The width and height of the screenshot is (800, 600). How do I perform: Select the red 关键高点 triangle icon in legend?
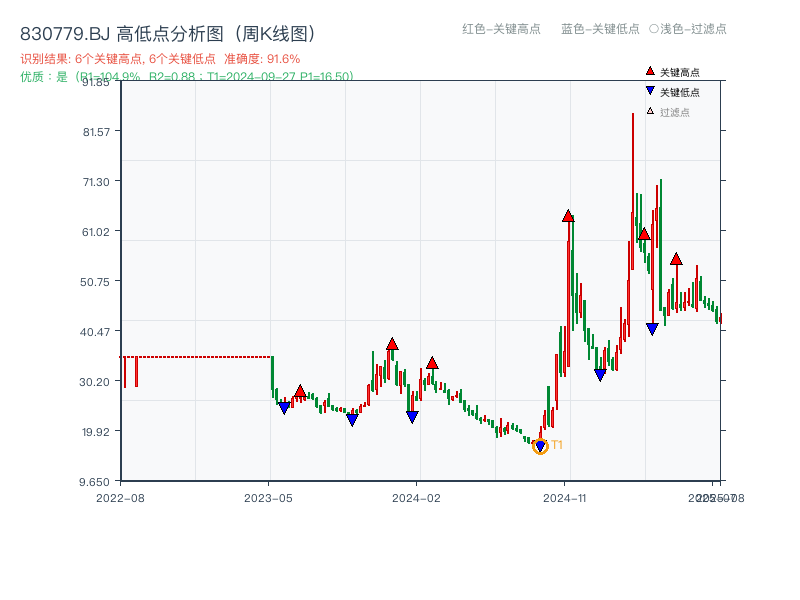click(x=648, y=72)
